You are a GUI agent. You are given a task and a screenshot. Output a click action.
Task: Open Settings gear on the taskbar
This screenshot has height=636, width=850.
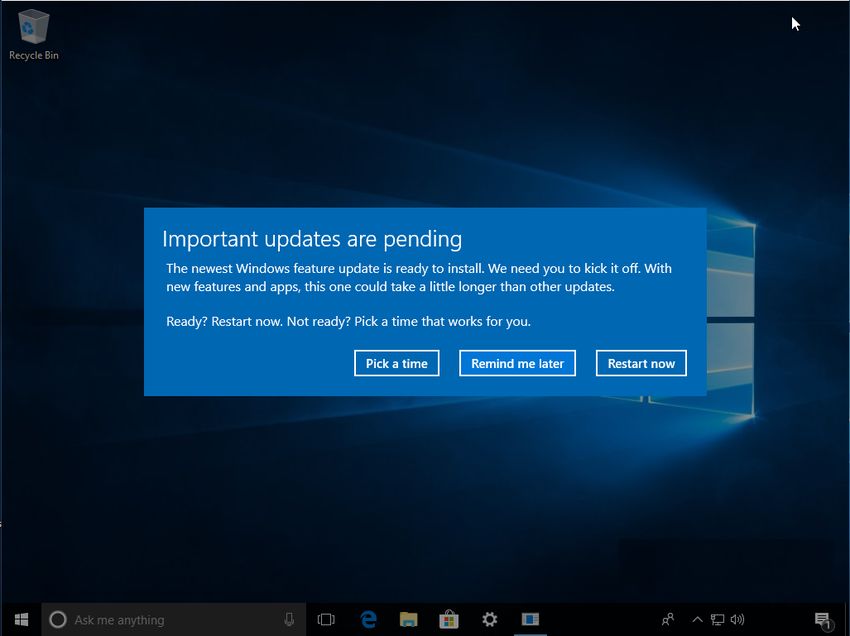[489, 619]
